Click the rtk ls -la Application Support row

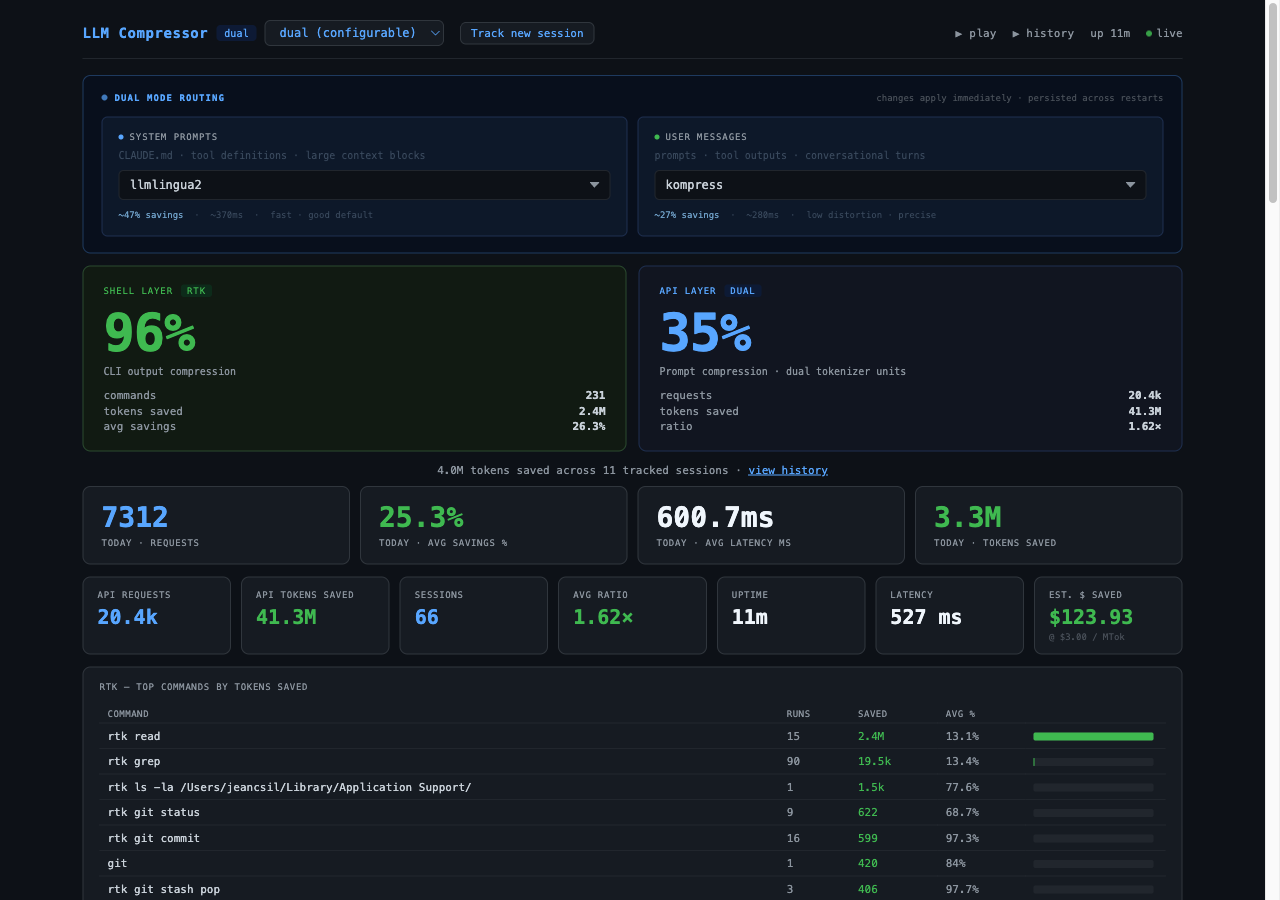632,787
